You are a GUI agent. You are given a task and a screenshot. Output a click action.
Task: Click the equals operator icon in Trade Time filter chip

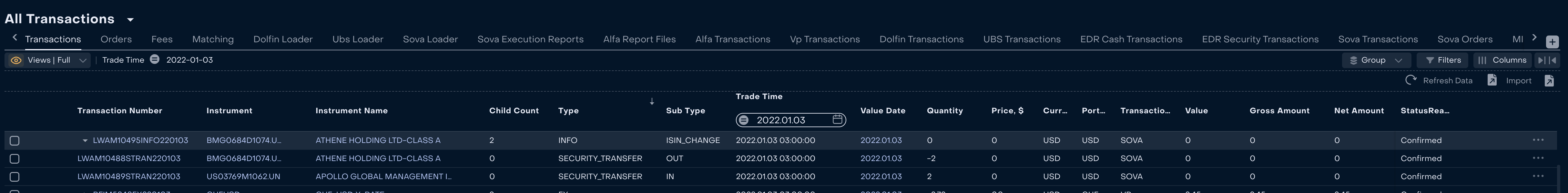coord(155,60)
